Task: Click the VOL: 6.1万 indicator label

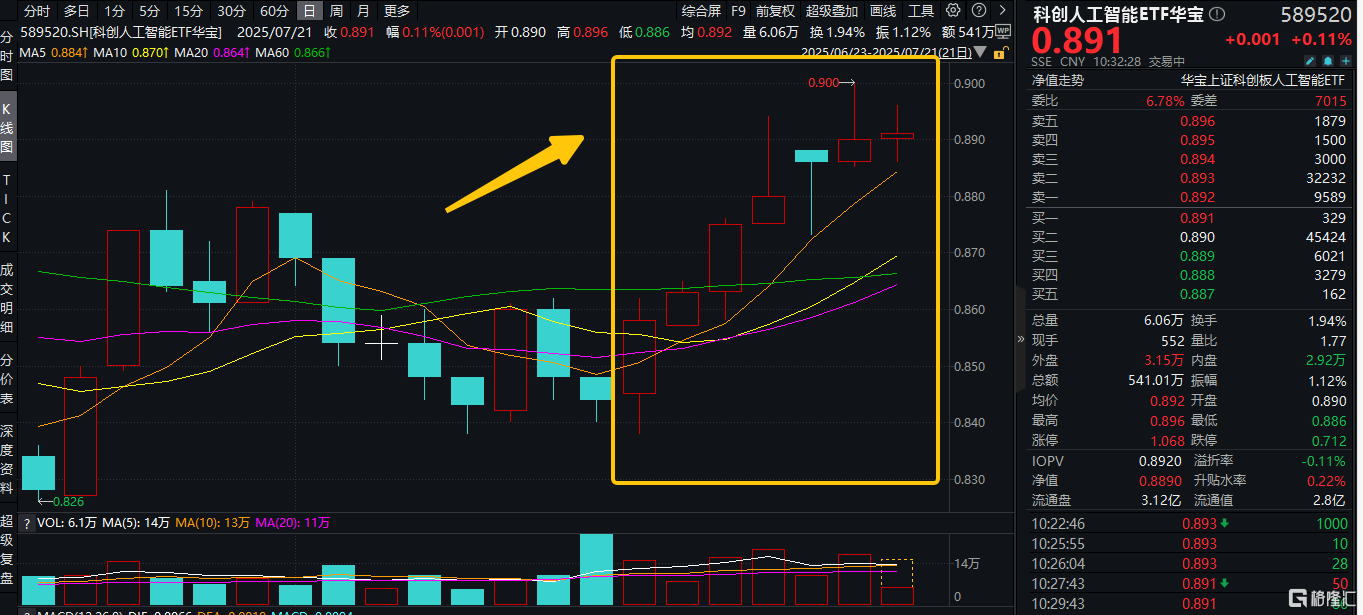Action: pyautogui.click(x=68, y=523)
